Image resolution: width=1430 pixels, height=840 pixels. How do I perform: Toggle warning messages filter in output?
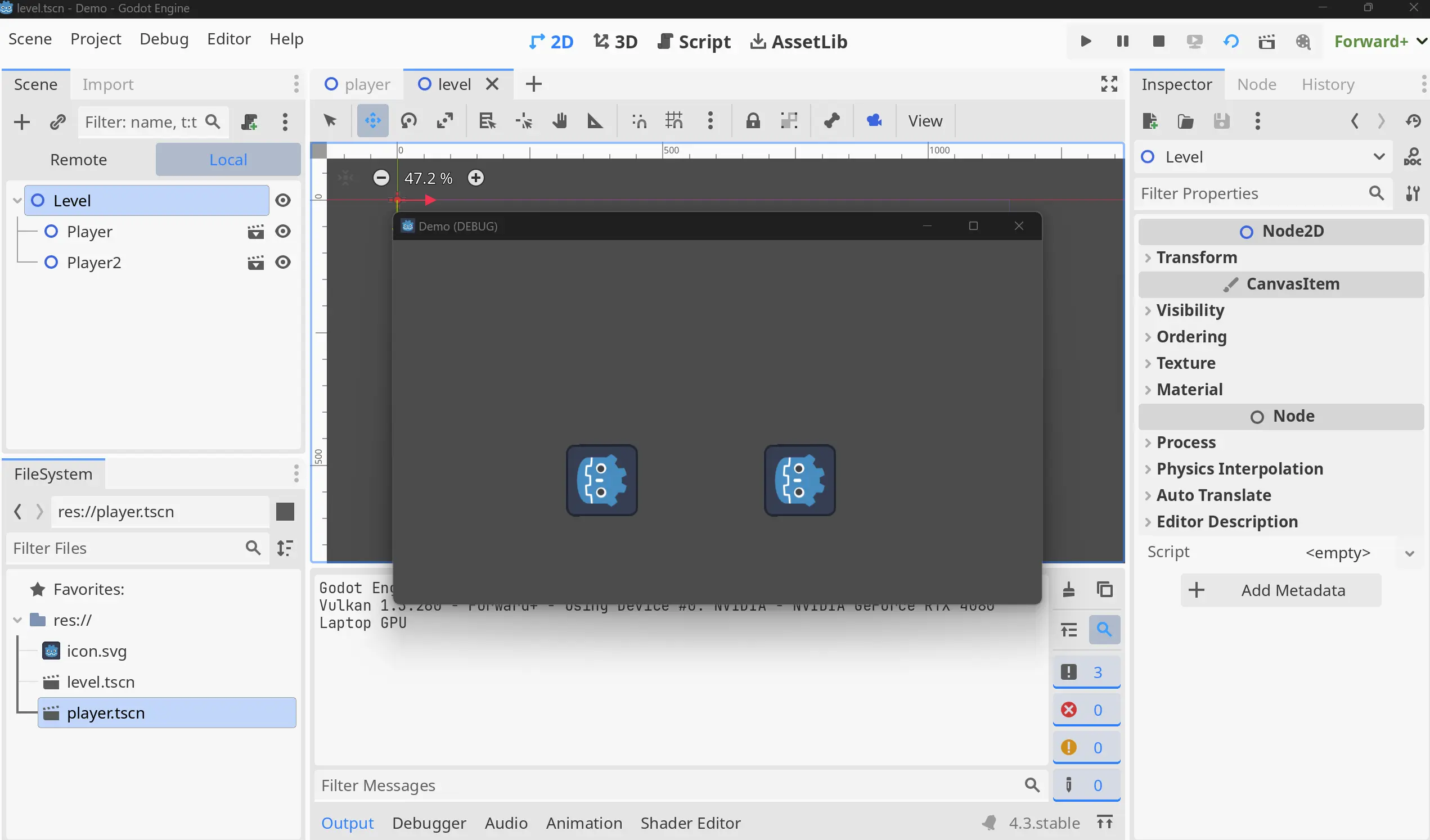1086,748
